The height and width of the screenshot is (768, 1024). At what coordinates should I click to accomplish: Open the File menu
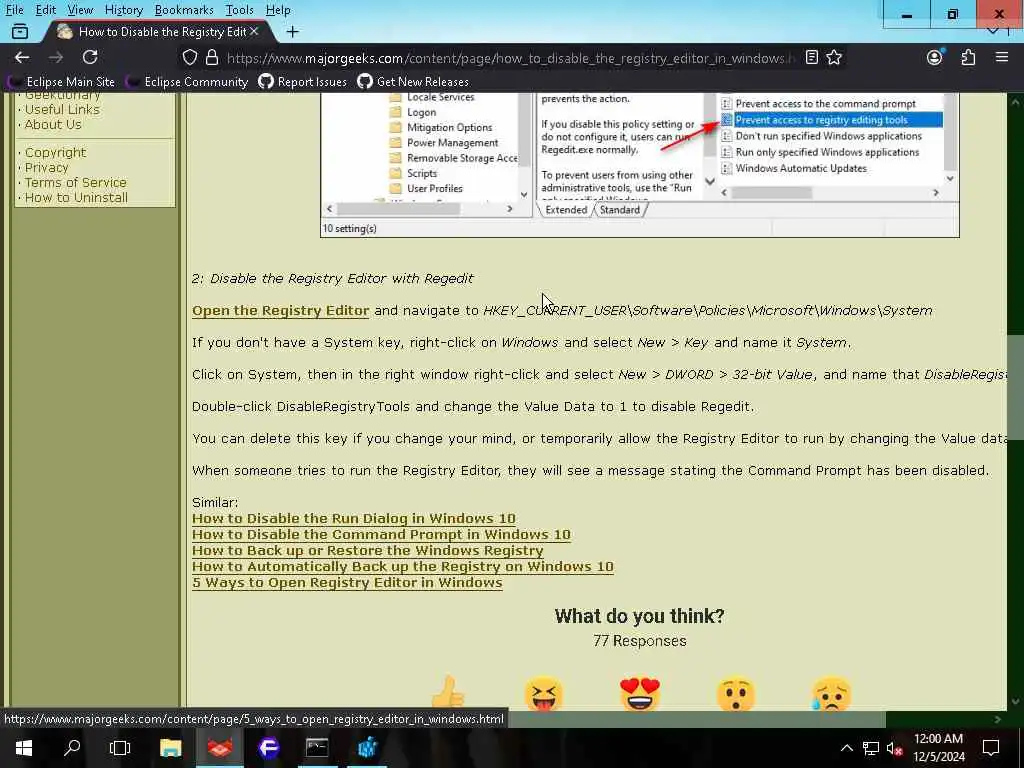coord(14,10)
